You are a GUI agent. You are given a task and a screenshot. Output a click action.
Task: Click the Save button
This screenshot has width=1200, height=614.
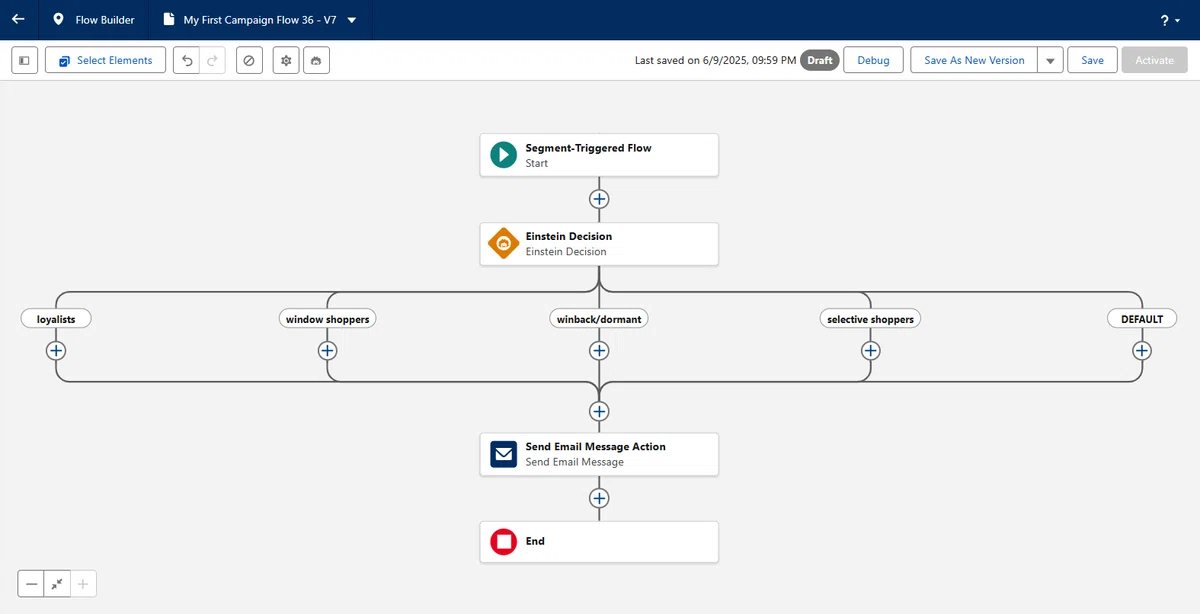coord(1092,60)
